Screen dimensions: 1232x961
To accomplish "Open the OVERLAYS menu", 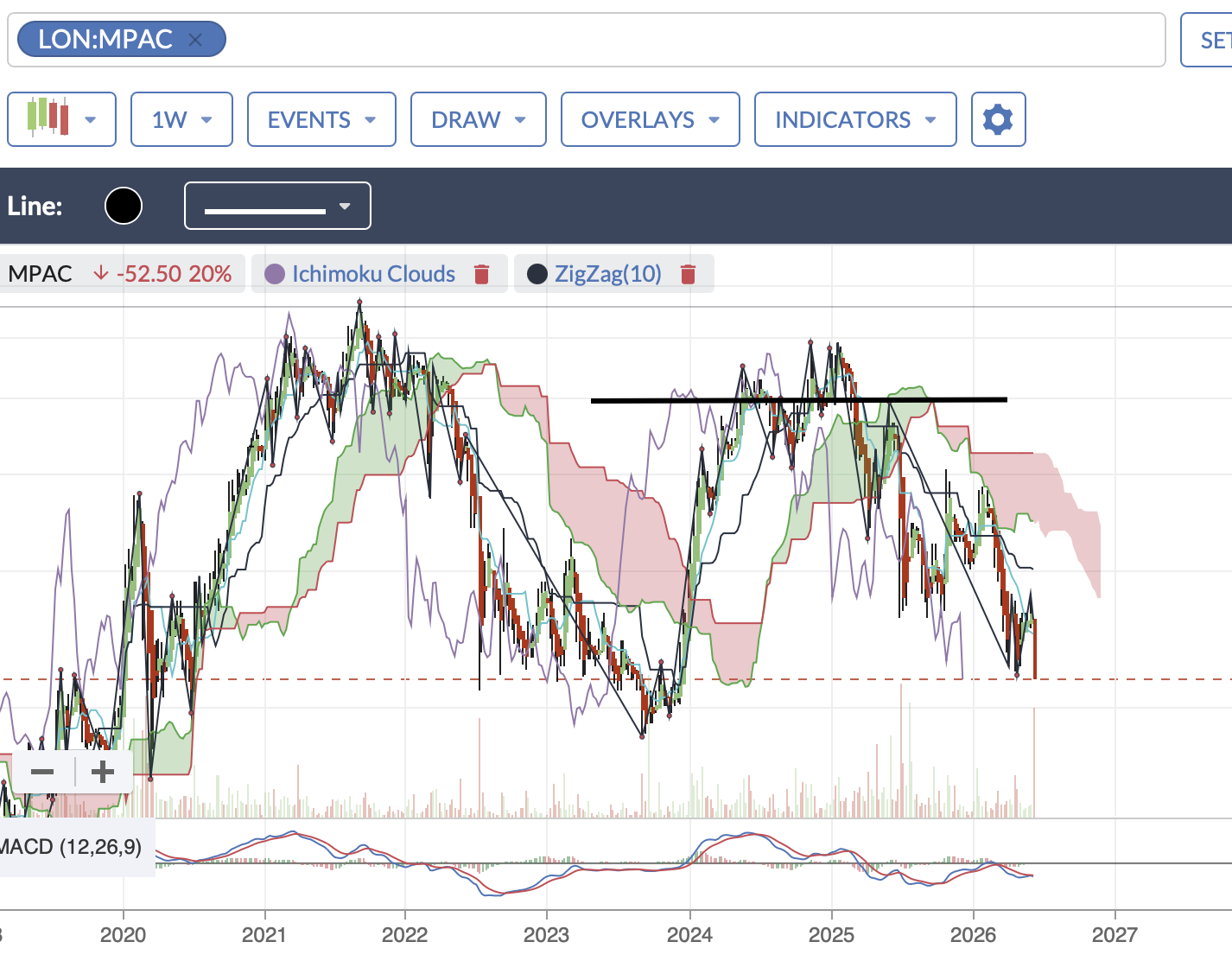I will [650, 119].
